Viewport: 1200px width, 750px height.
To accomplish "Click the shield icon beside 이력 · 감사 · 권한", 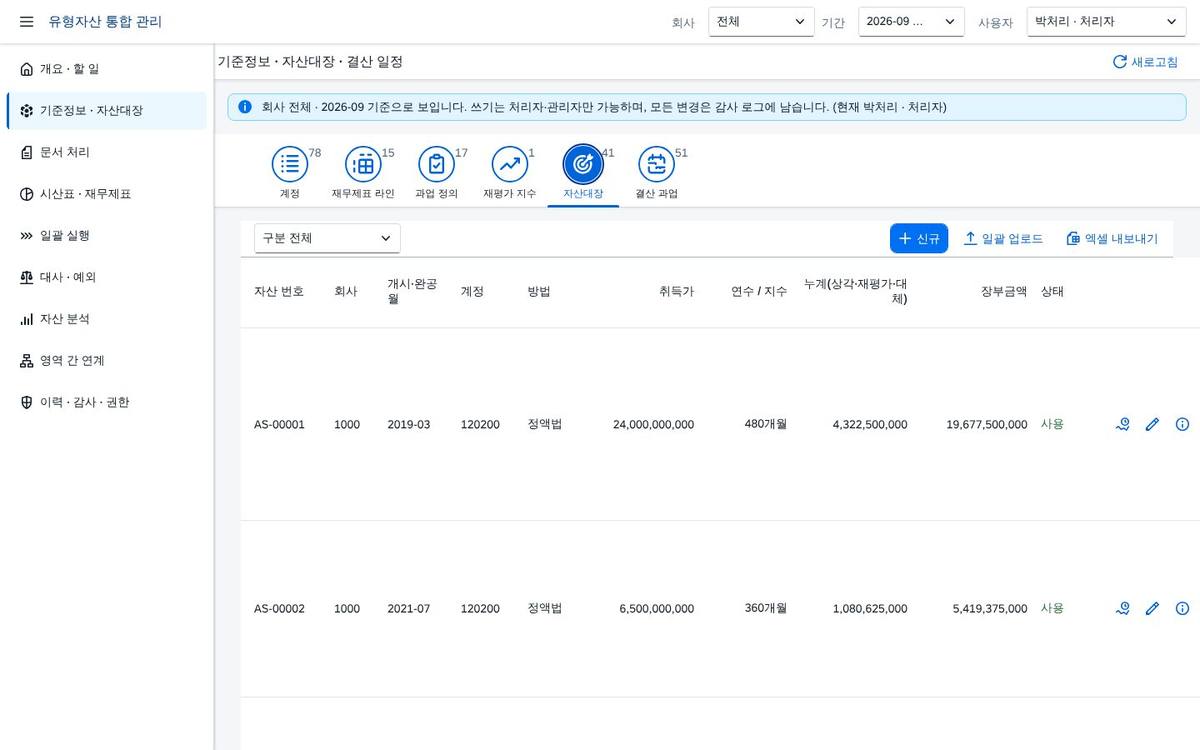I will click(x=27, y=402).
